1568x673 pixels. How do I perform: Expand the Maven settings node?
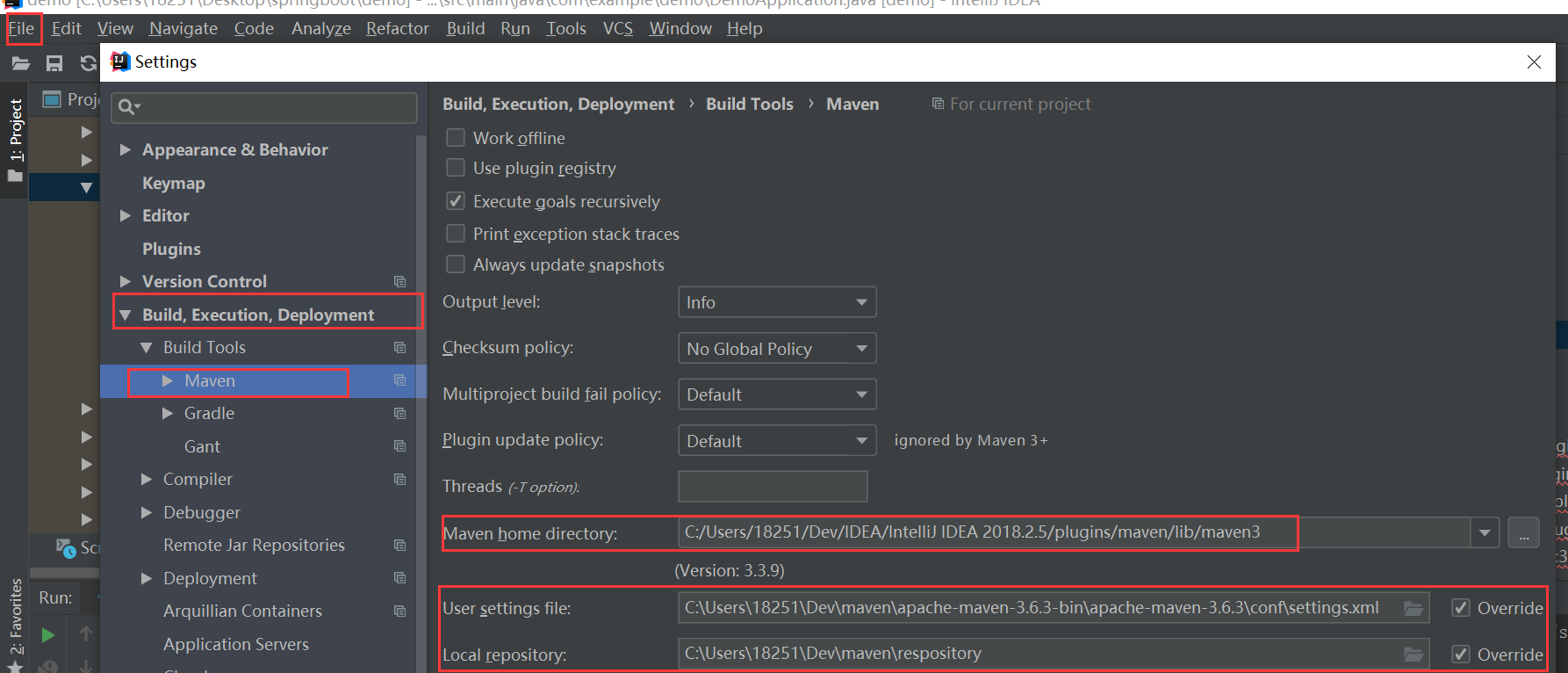coord(168,380)
